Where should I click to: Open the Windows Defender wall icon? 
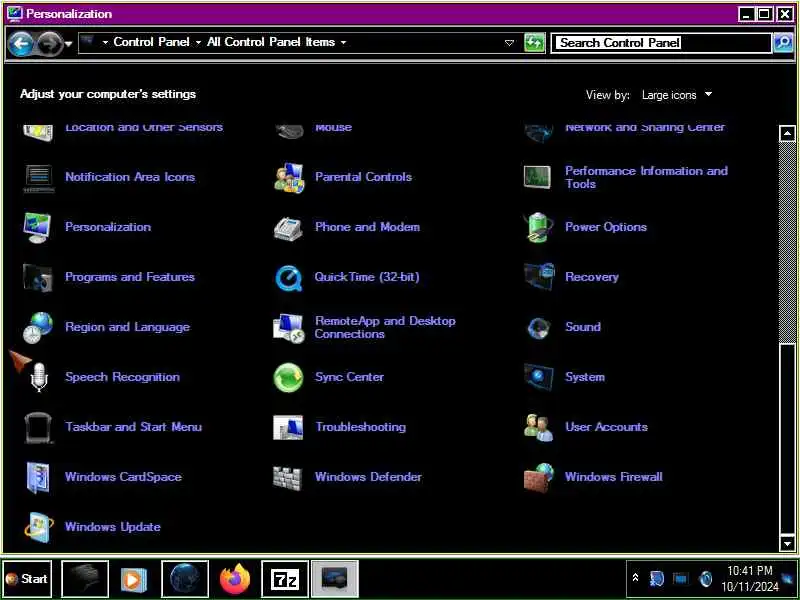[x=288, y=478]
